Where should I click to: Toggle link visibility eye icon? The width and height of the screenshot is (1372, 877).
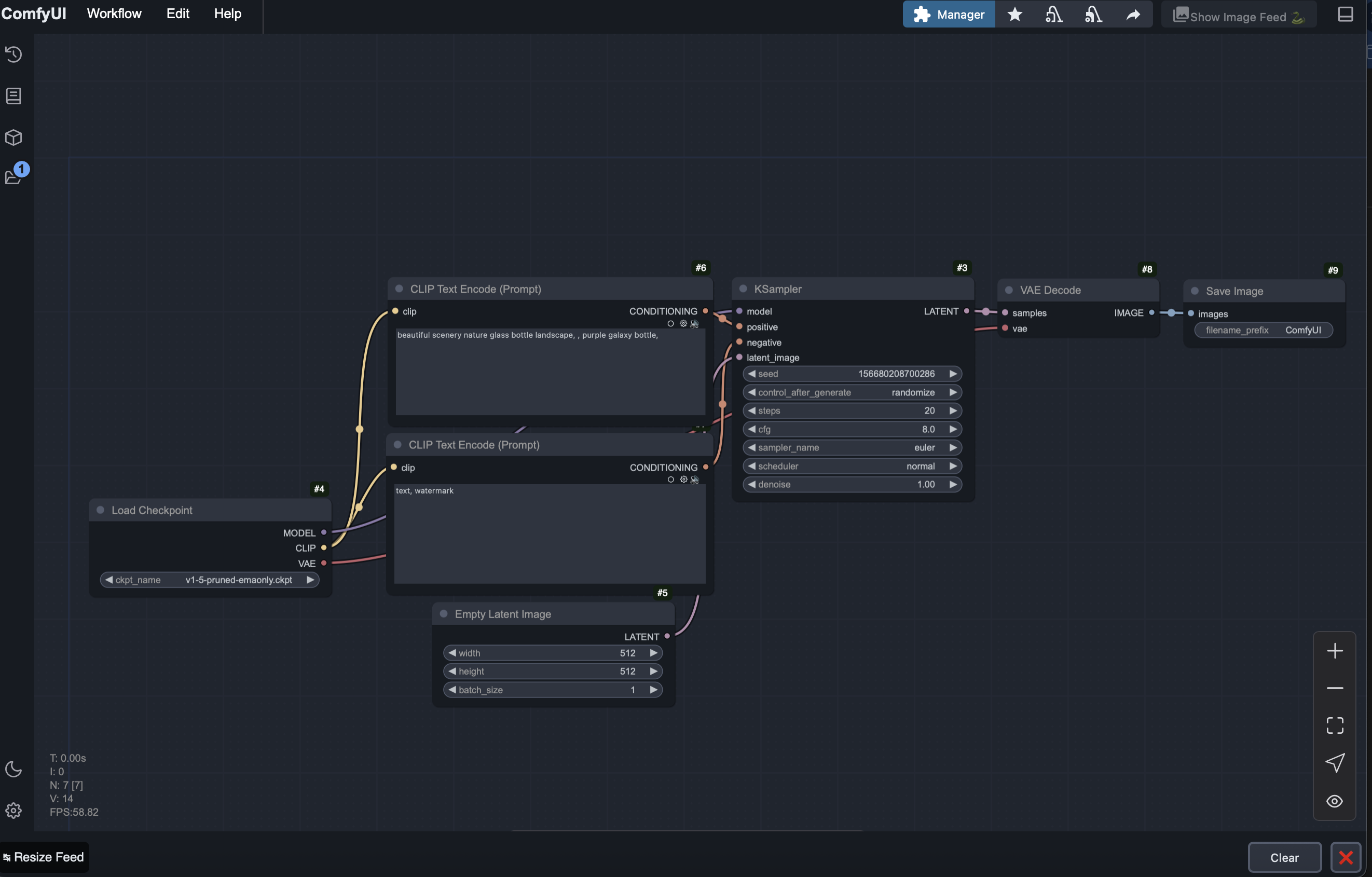[x=1335, y=801]
